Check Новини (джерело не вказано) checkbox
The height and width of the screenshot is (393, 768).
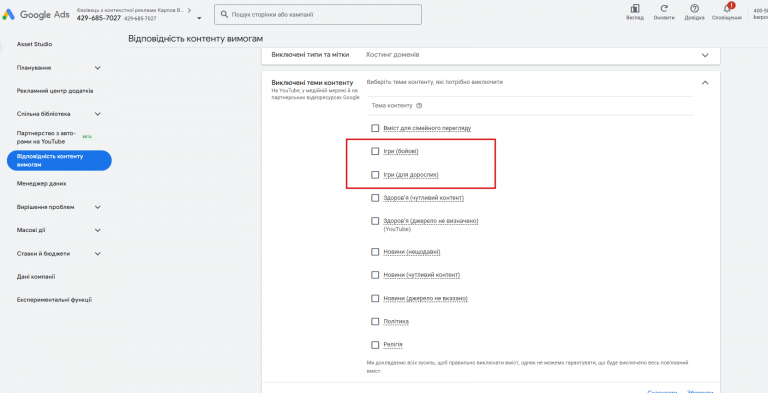375,298
